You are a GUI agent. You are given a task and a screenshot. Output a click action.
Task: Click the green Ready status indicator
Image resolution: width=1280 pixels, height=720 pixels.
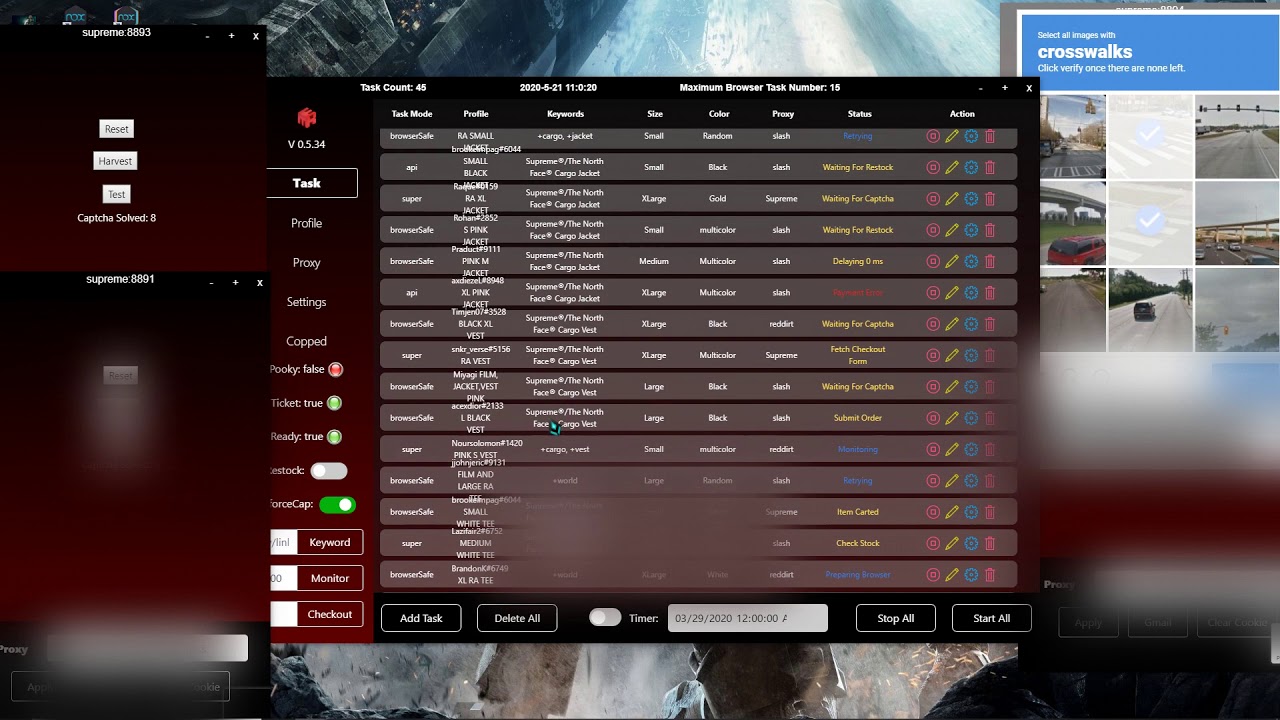coord(334,437)
